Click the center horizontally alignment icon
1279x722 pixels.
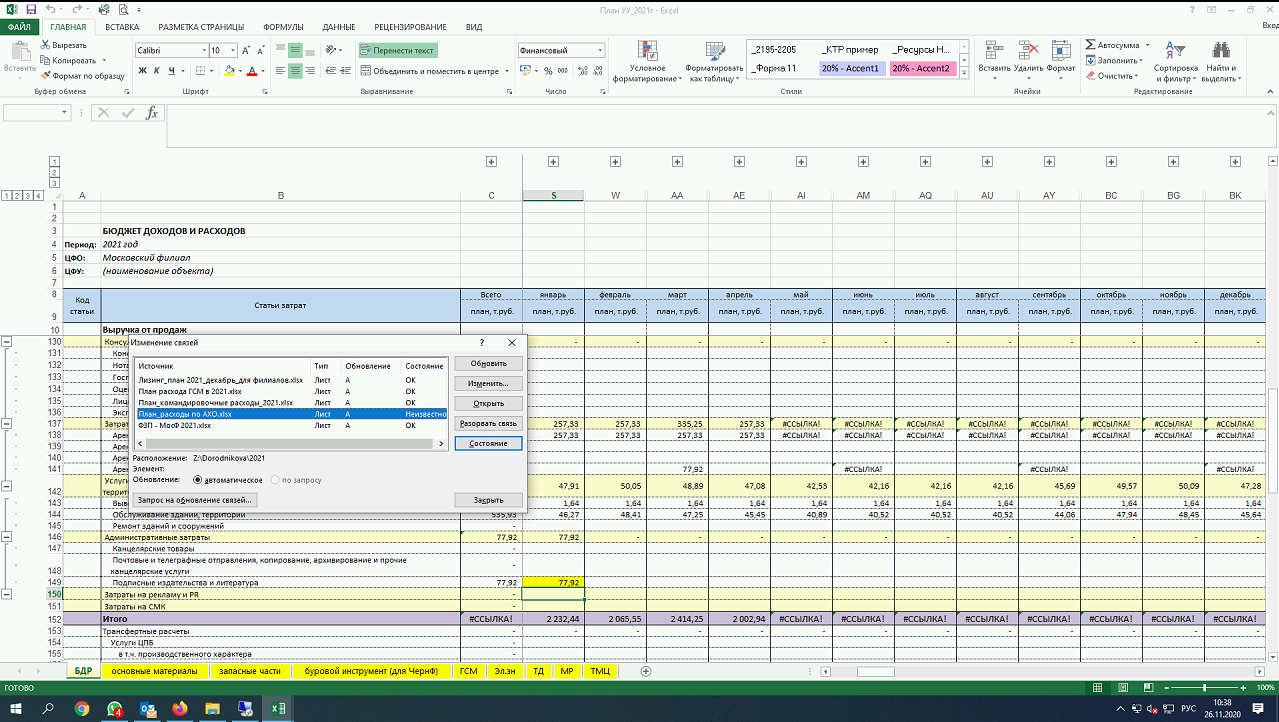pyautogui.click(x=297, y=71)
